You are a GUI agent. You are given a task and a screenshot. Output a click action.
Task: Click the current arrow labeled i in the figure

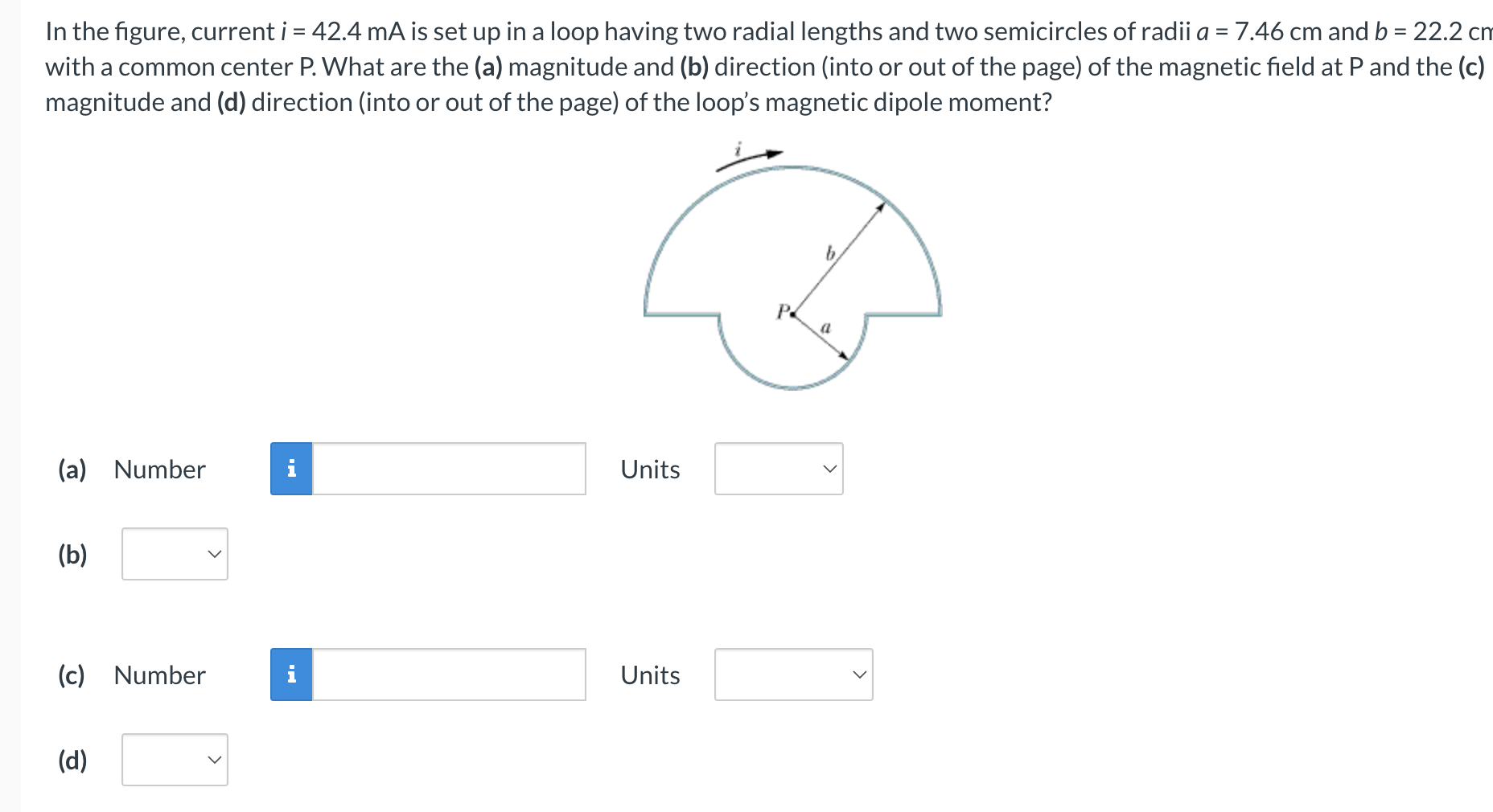tap(748, 153)
